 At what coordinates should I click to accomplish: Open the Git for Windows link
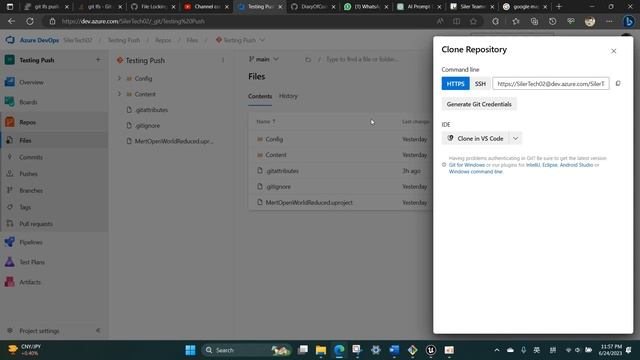[x=467, y=165]
